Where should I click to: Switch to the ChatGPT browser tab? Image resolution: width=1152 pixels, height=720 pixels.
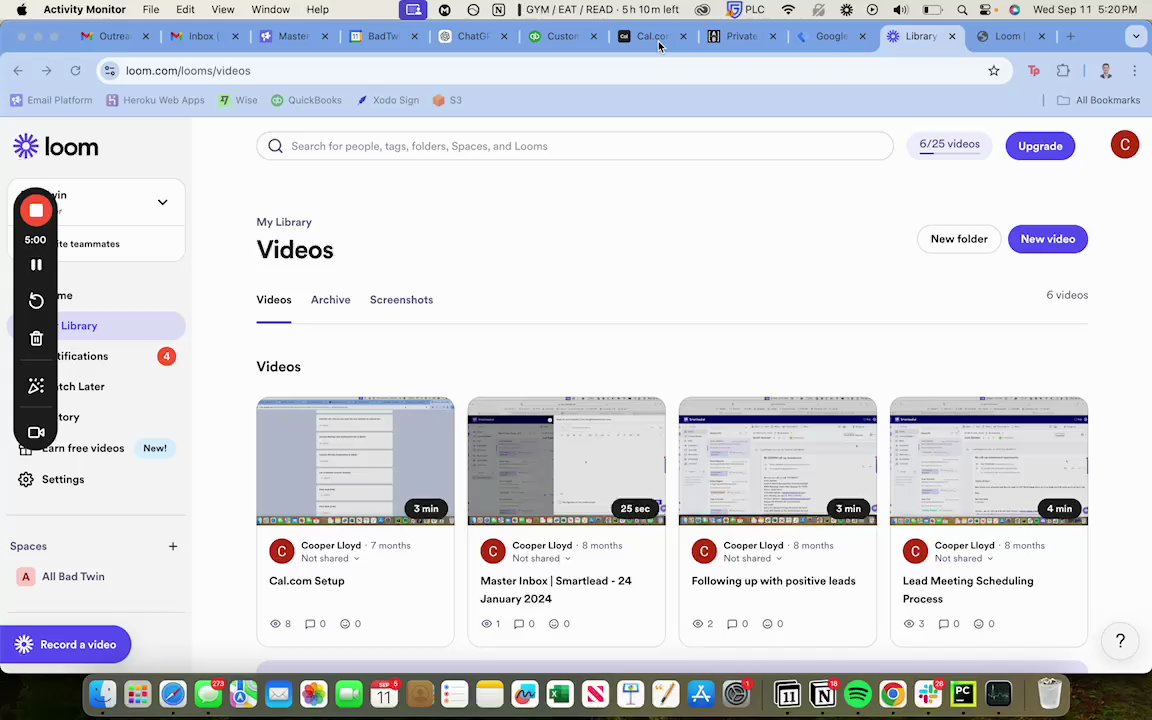pos(474,36)
